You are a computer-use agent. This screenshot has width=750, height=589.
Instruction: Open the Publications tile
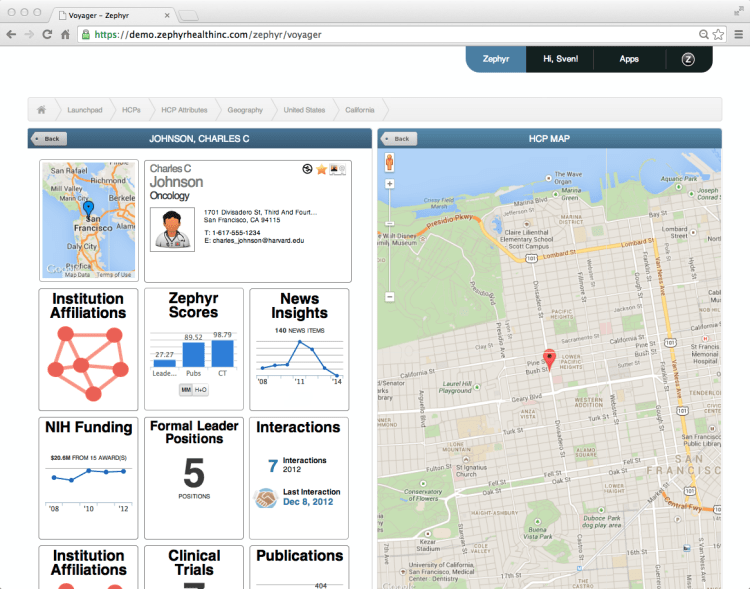(x=299, y=567)
